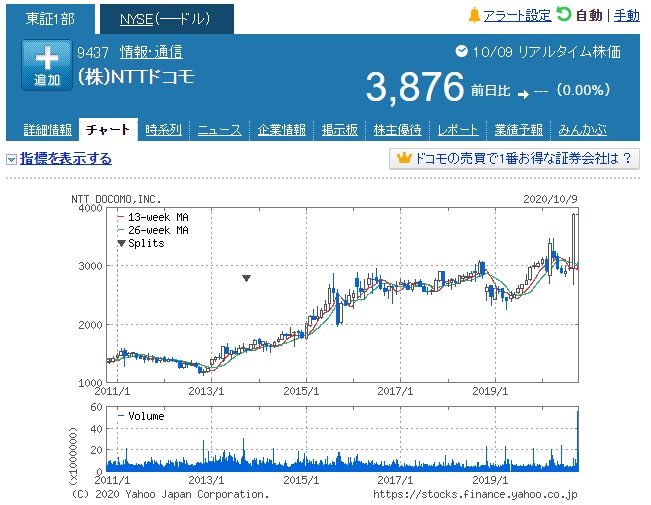Click the alert bell icon
The image size is (651, 505).
474,16
